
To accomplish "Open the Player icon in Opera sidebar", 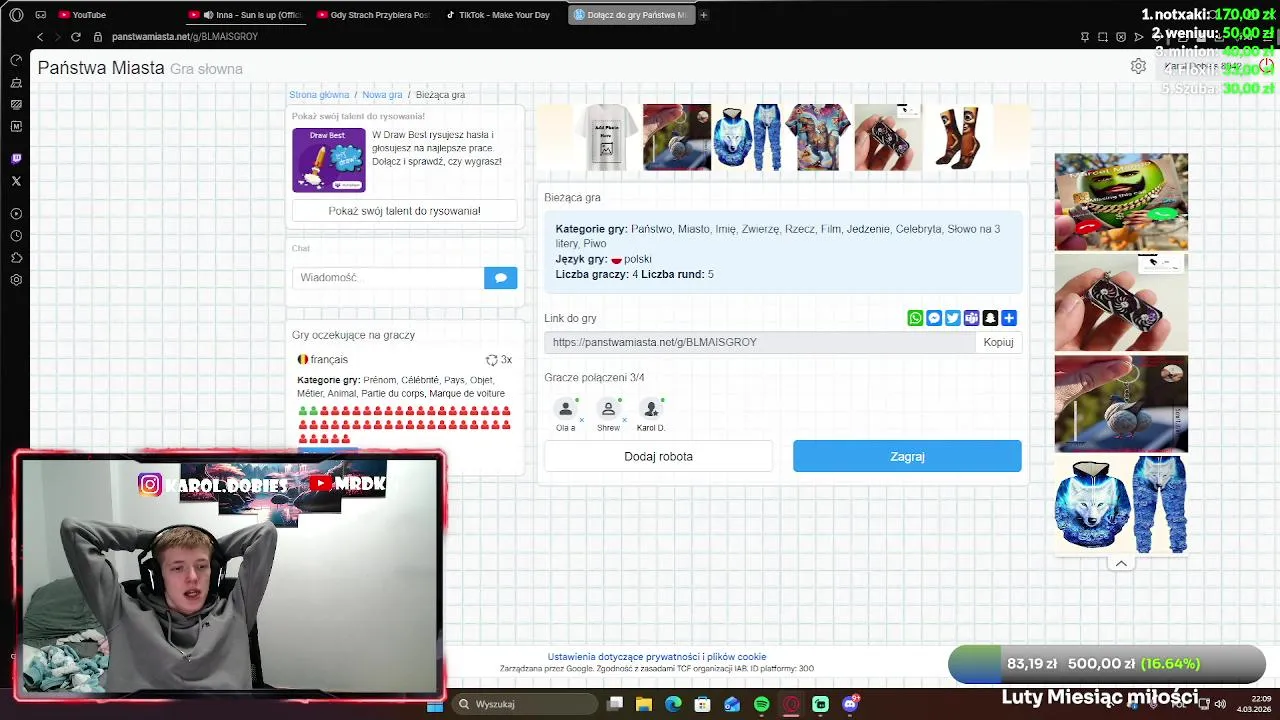I will [x=16, y=214].
